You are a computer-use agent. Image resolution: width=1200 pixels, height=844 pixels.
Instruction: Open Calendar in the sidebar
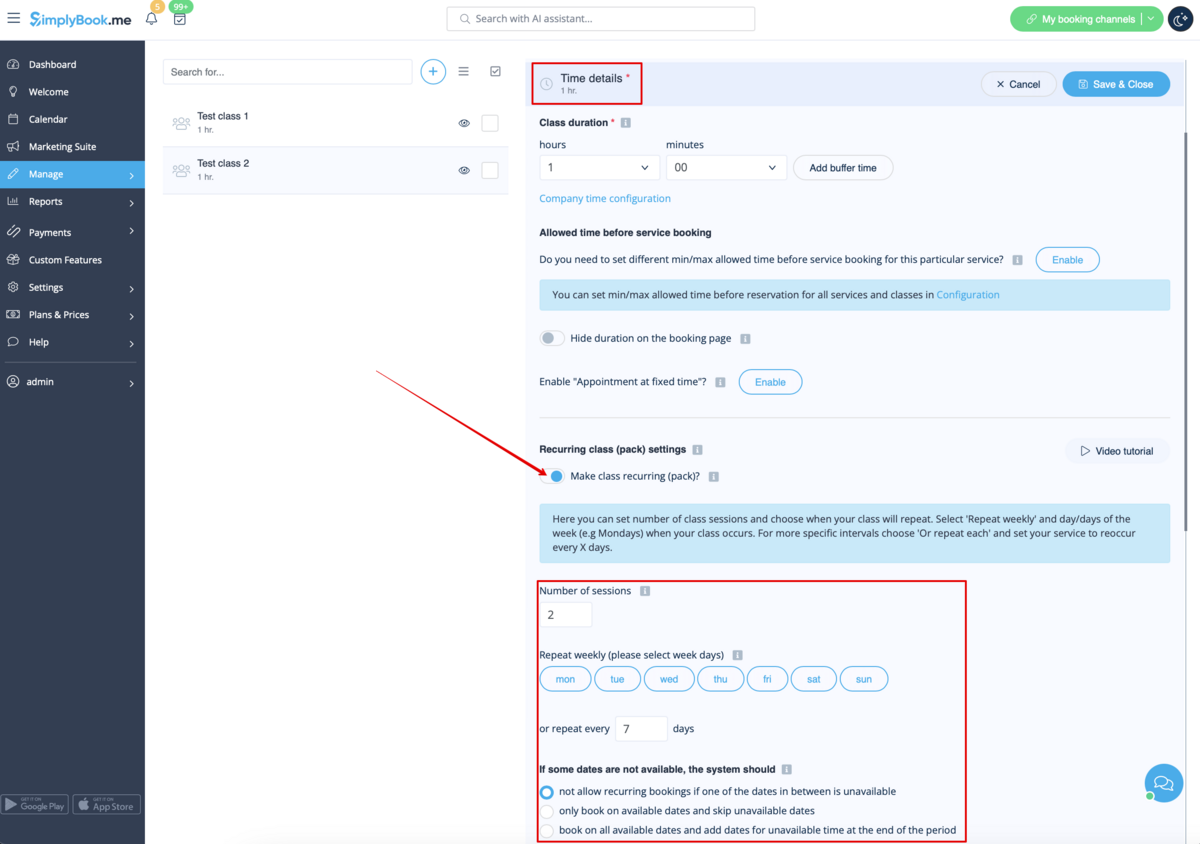(48, 119)
